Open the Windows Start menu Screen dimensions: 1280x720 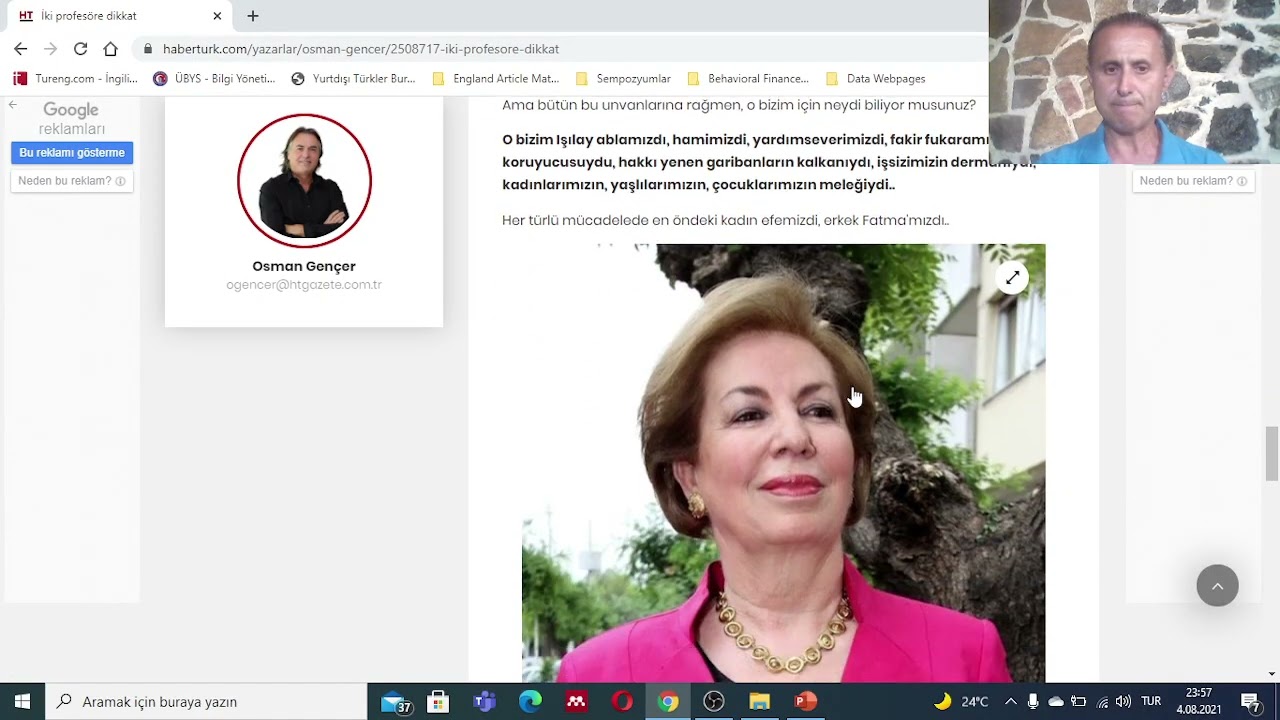coord(22,702)
